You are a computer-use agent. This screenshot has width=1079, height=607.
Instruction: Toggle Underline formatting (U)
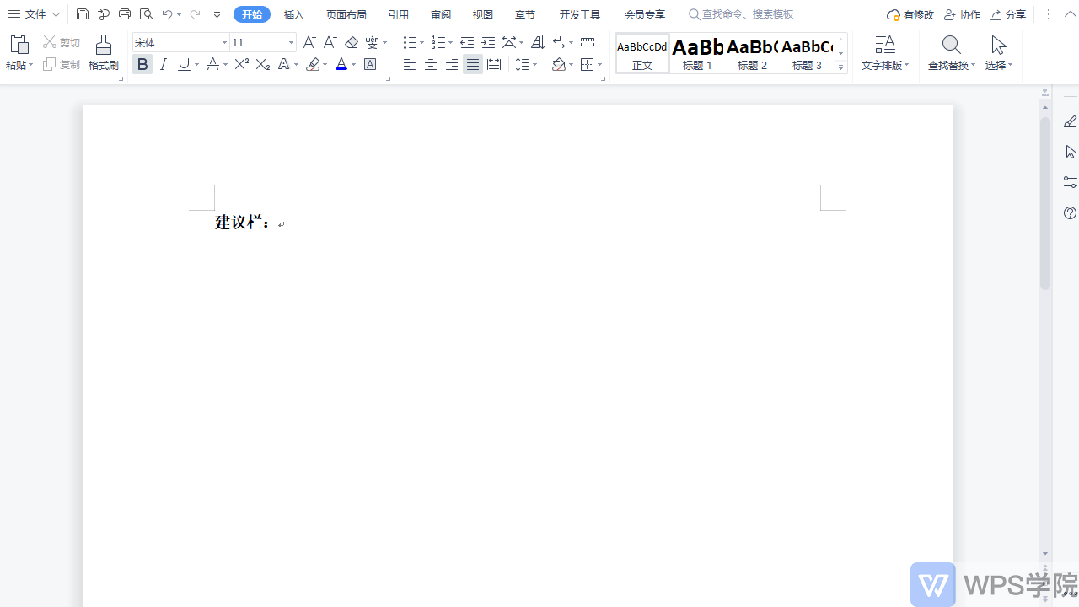point(184,64)
